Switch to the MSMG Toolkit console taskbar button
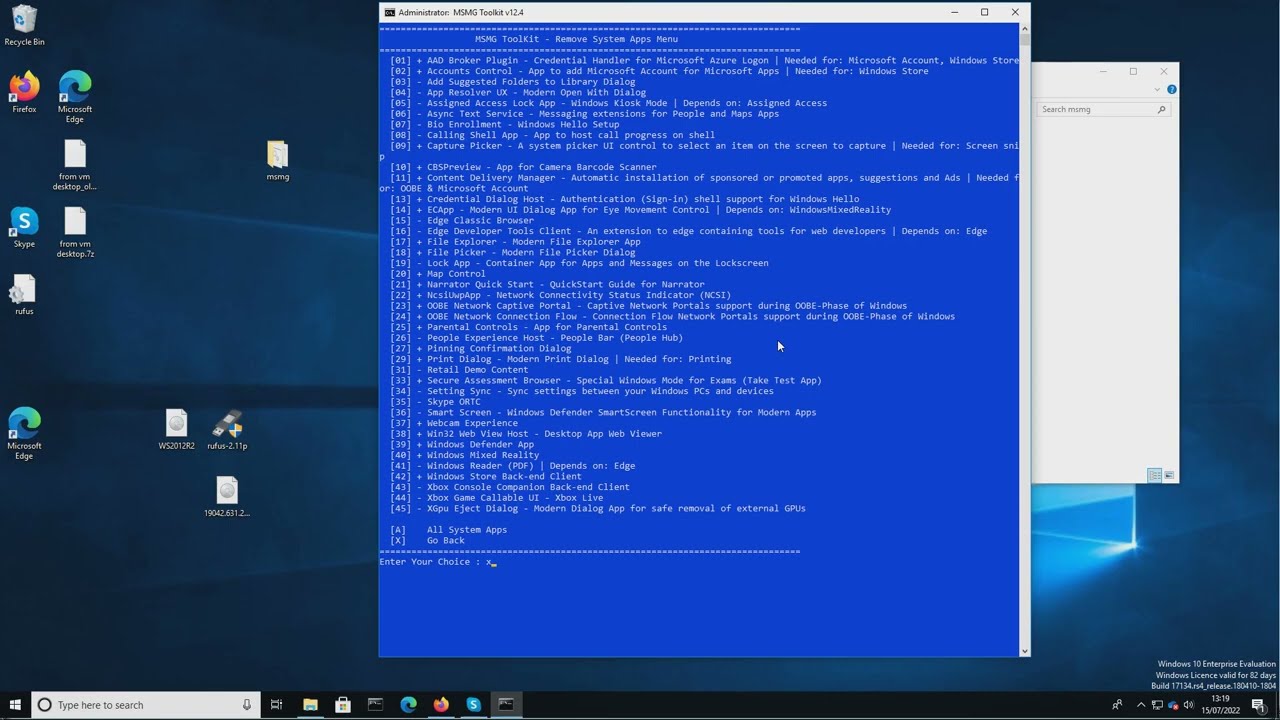This screenshot has width=1280, height=720. (x=506, y=705)
